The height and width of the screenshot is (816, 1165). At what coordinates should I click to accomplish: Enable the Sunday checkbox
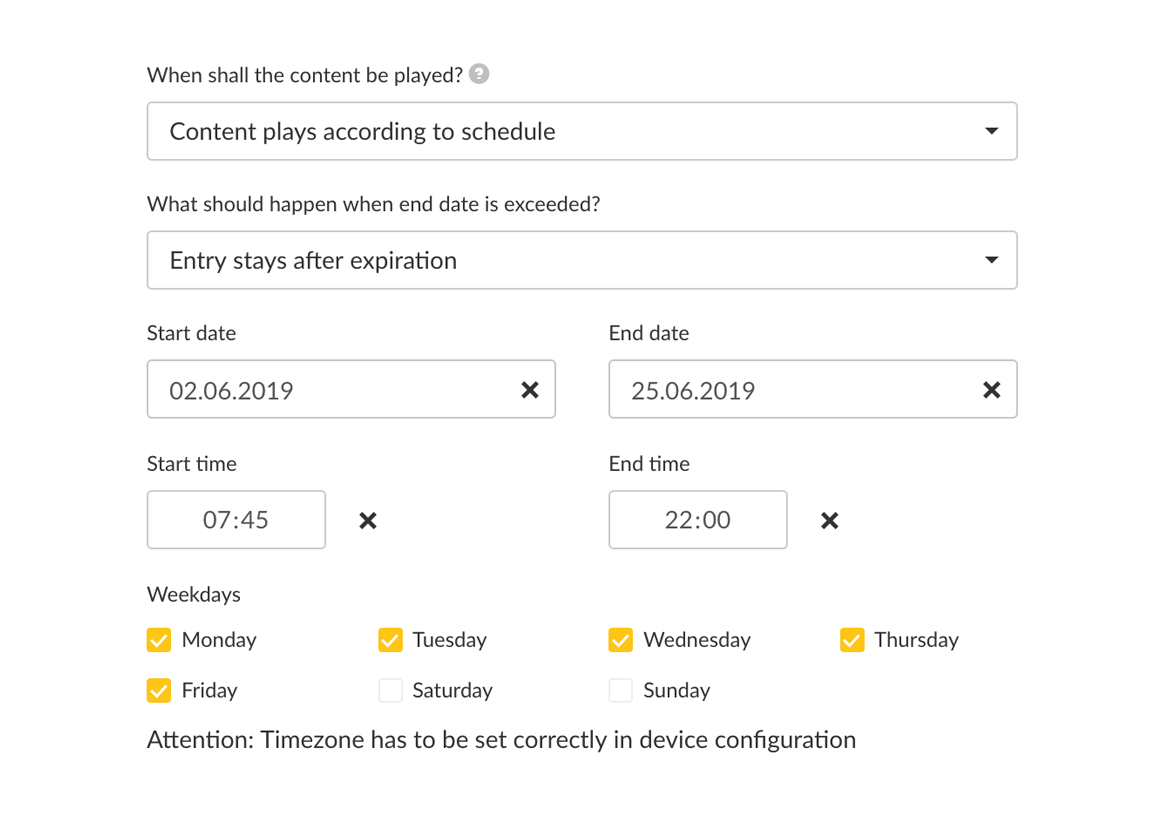click(x=621, y=690)
